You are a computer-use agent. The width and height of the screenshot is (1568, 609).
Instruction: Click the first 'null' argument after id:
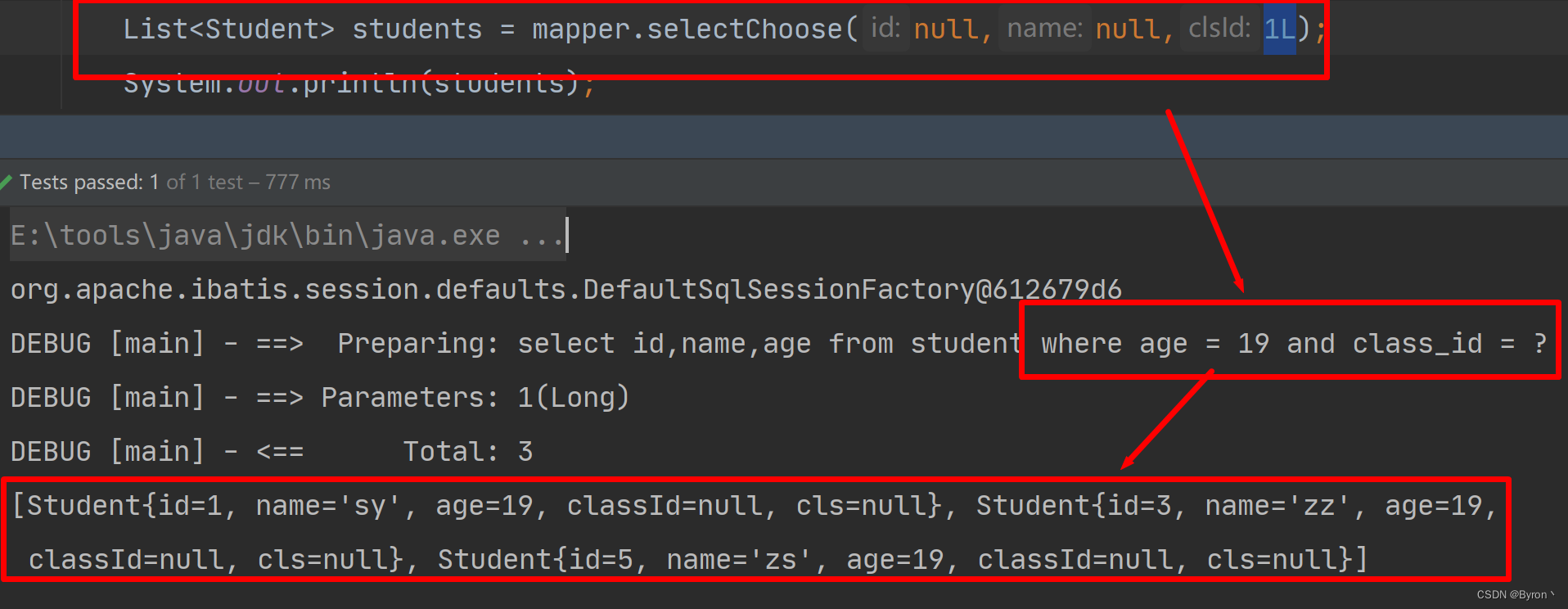(946, 29)
